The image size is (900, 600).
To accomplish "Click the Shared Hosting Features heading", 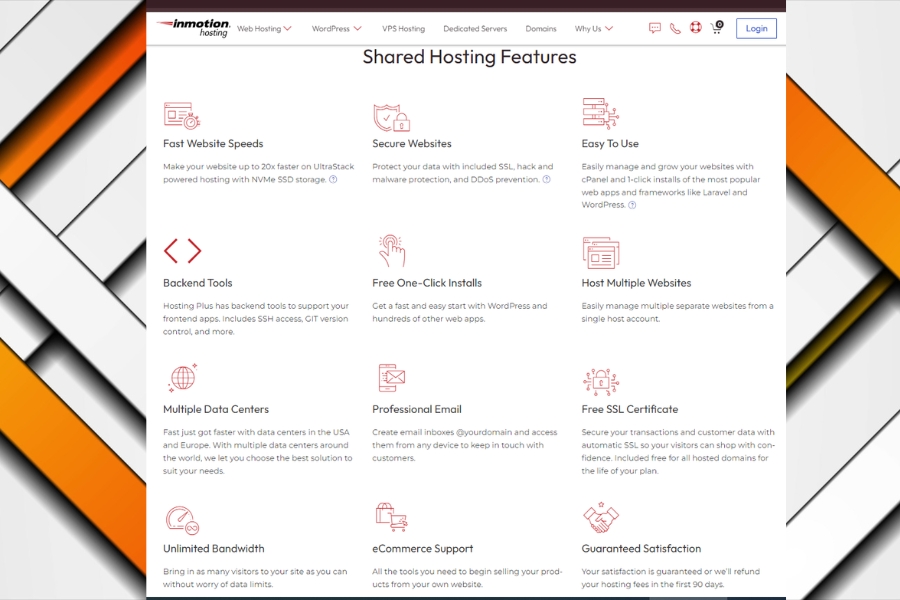I will pos(469,57).
